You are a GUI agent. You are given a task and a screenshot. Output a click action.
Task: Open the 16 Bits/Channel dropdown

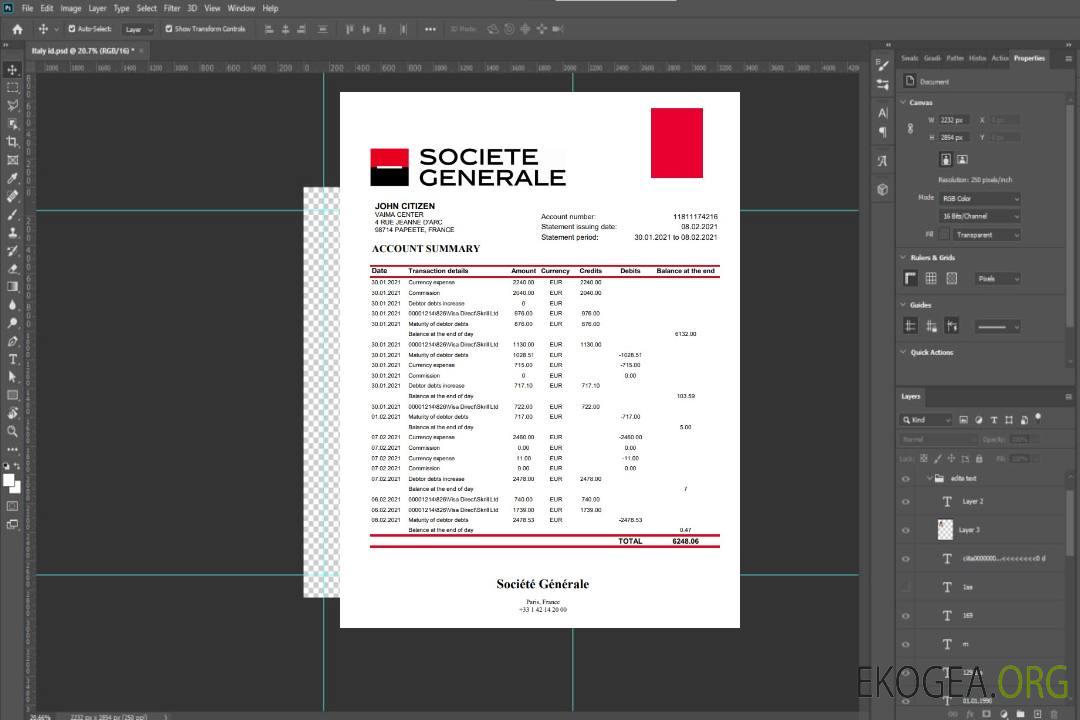(980, 216)
